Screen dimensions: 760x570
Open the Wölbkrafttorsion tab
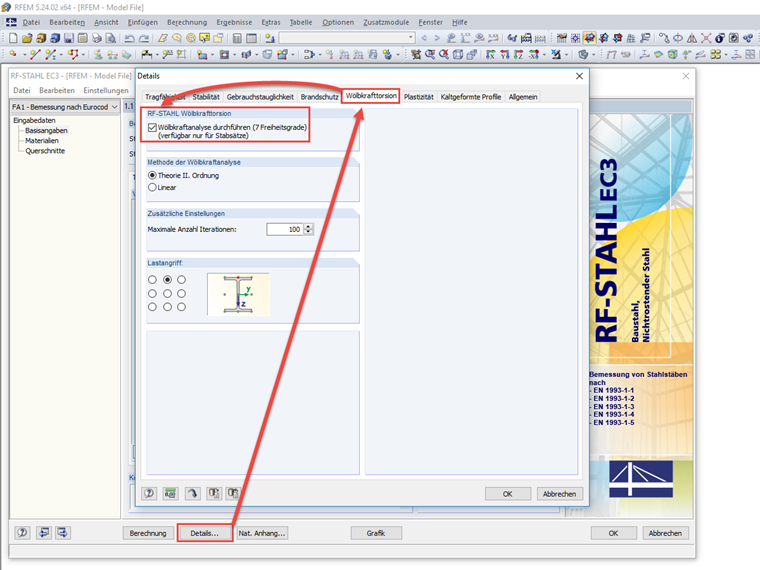pos(371,96)
